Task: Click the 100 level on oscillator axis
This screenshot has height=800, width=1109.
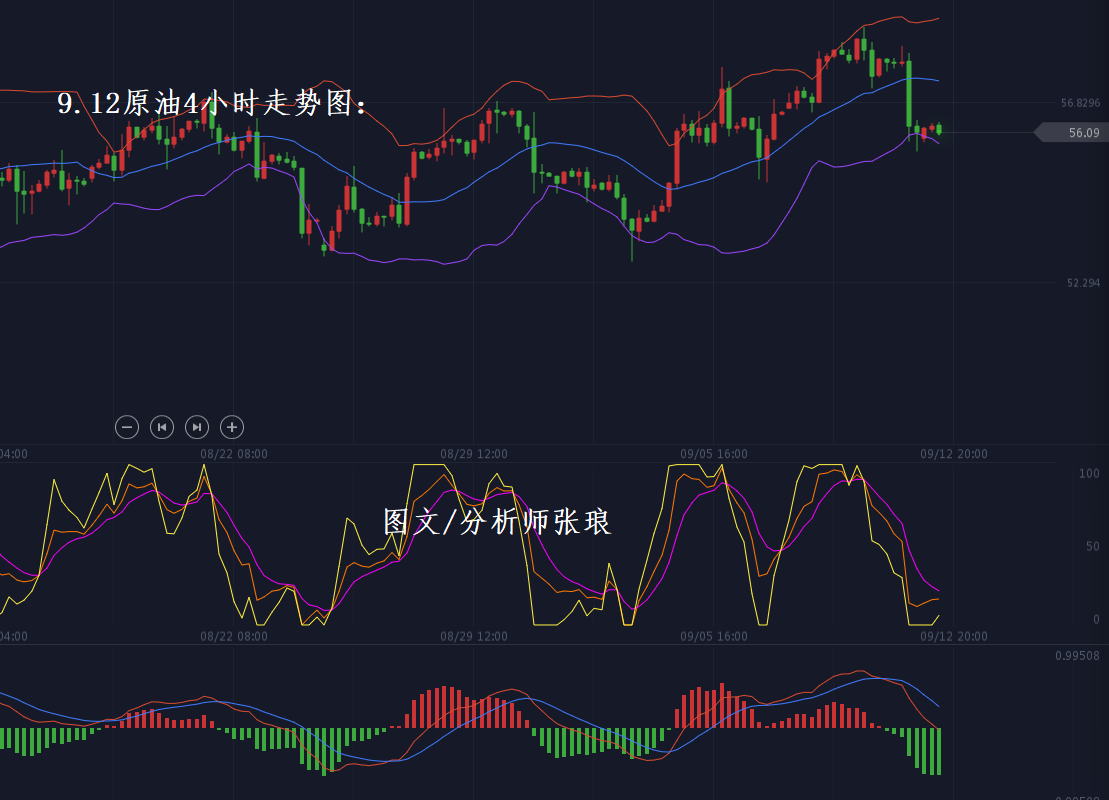Action: coord(1089,473)
